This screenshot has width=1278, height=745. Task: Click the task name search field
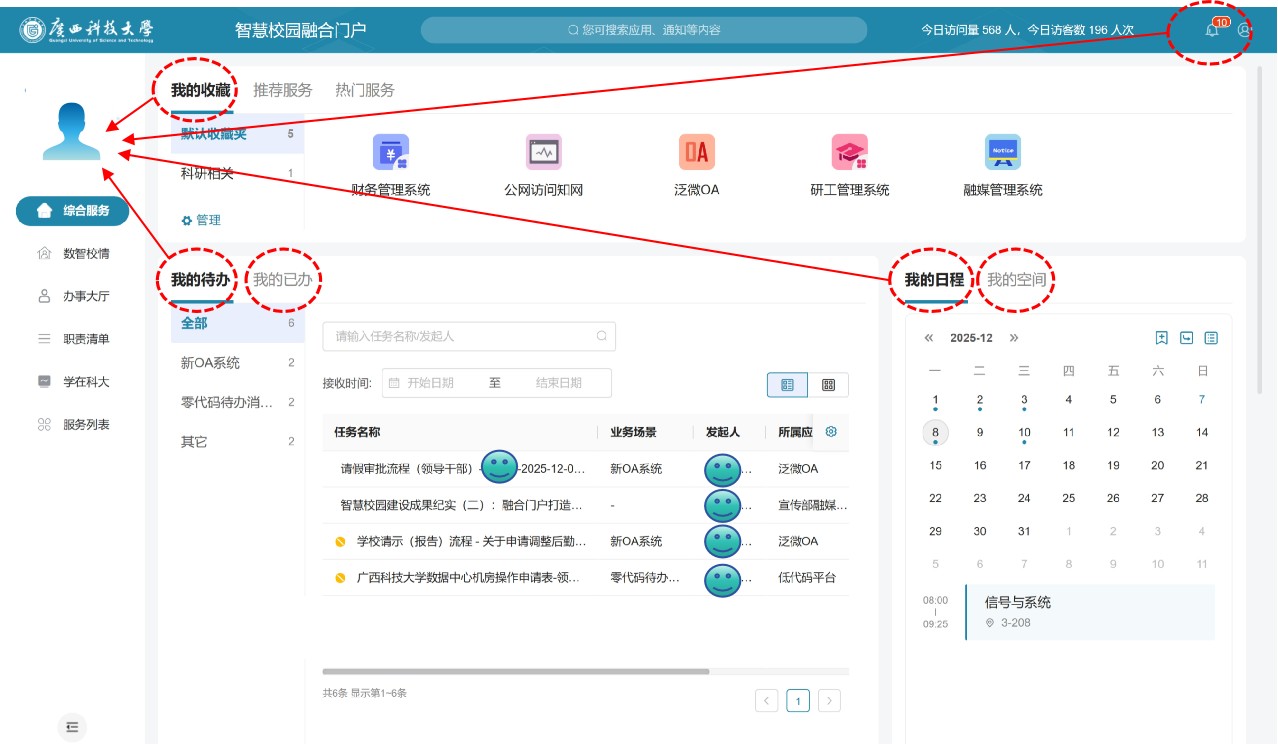coord(460,337)
